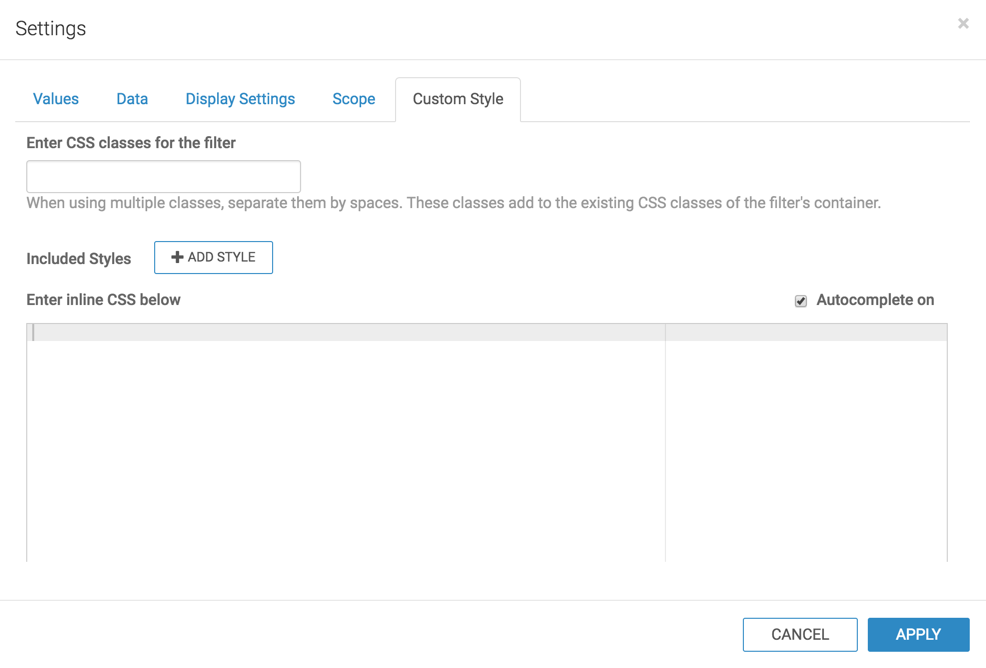Click the 'Included Styles' label

pyautogui.click(x=79, y=258)
